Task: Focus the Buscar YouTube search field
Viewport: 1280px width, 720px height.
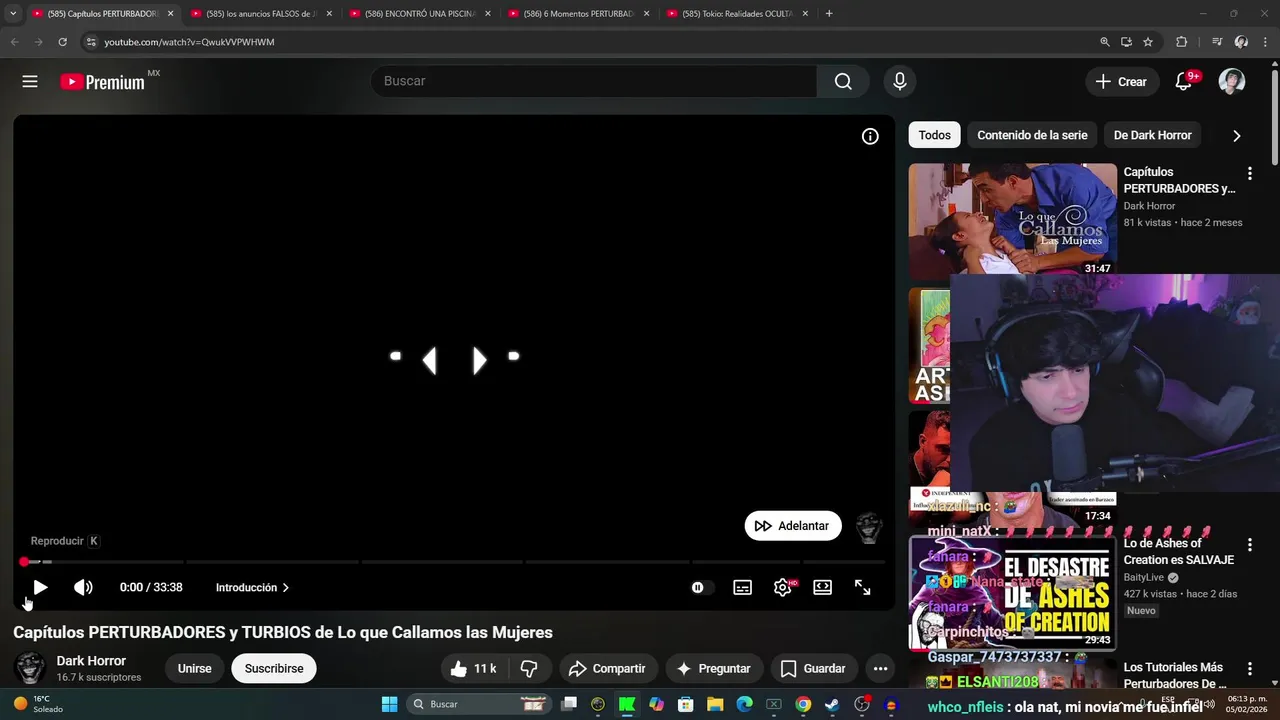Action: pyautogui.click(x=594, y=81)
